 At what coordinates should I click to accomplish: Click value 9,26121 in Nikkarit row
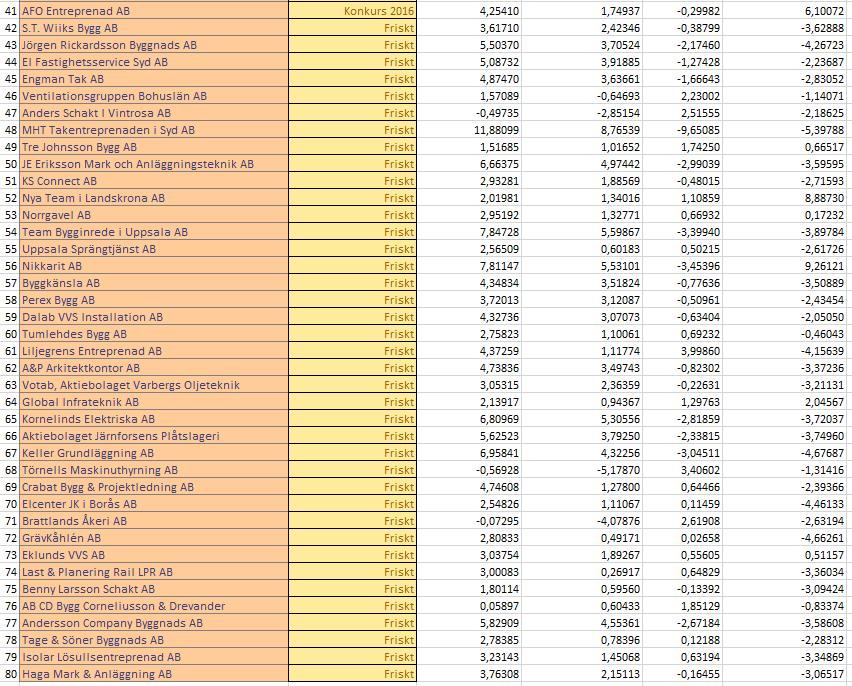784,266
